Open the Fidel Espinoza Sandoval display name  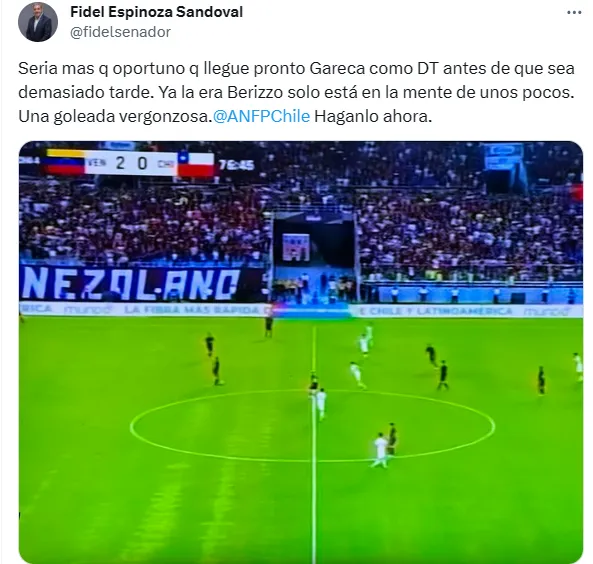coord(157,12)
